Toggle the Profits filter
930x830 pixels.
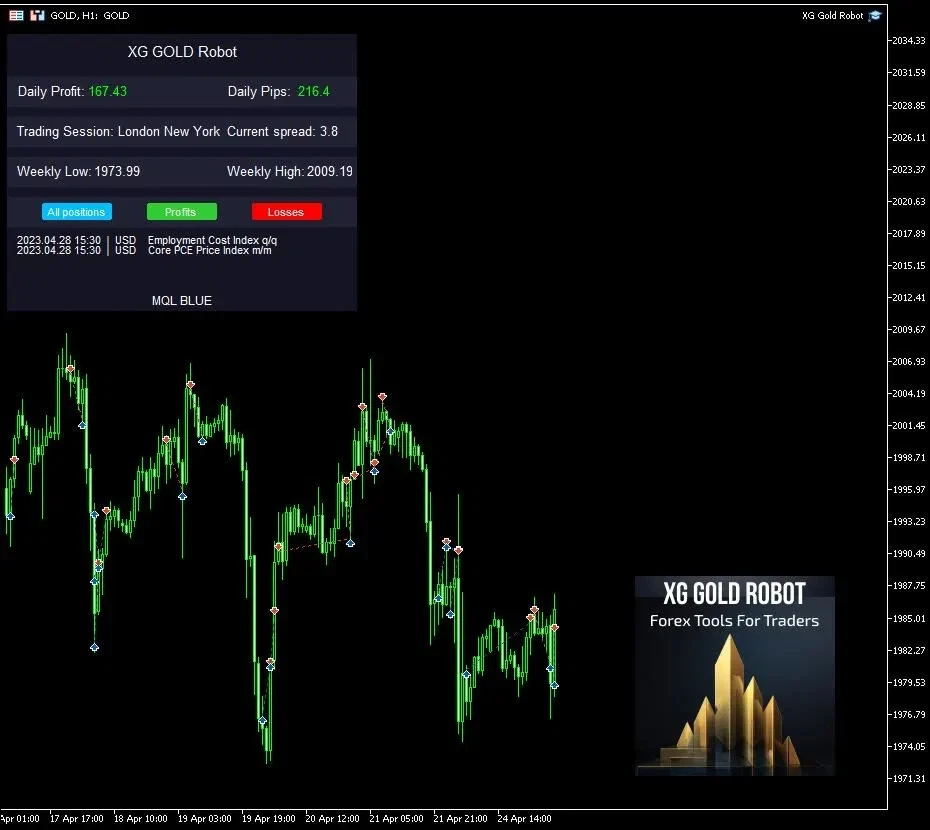tap(181, 211)
